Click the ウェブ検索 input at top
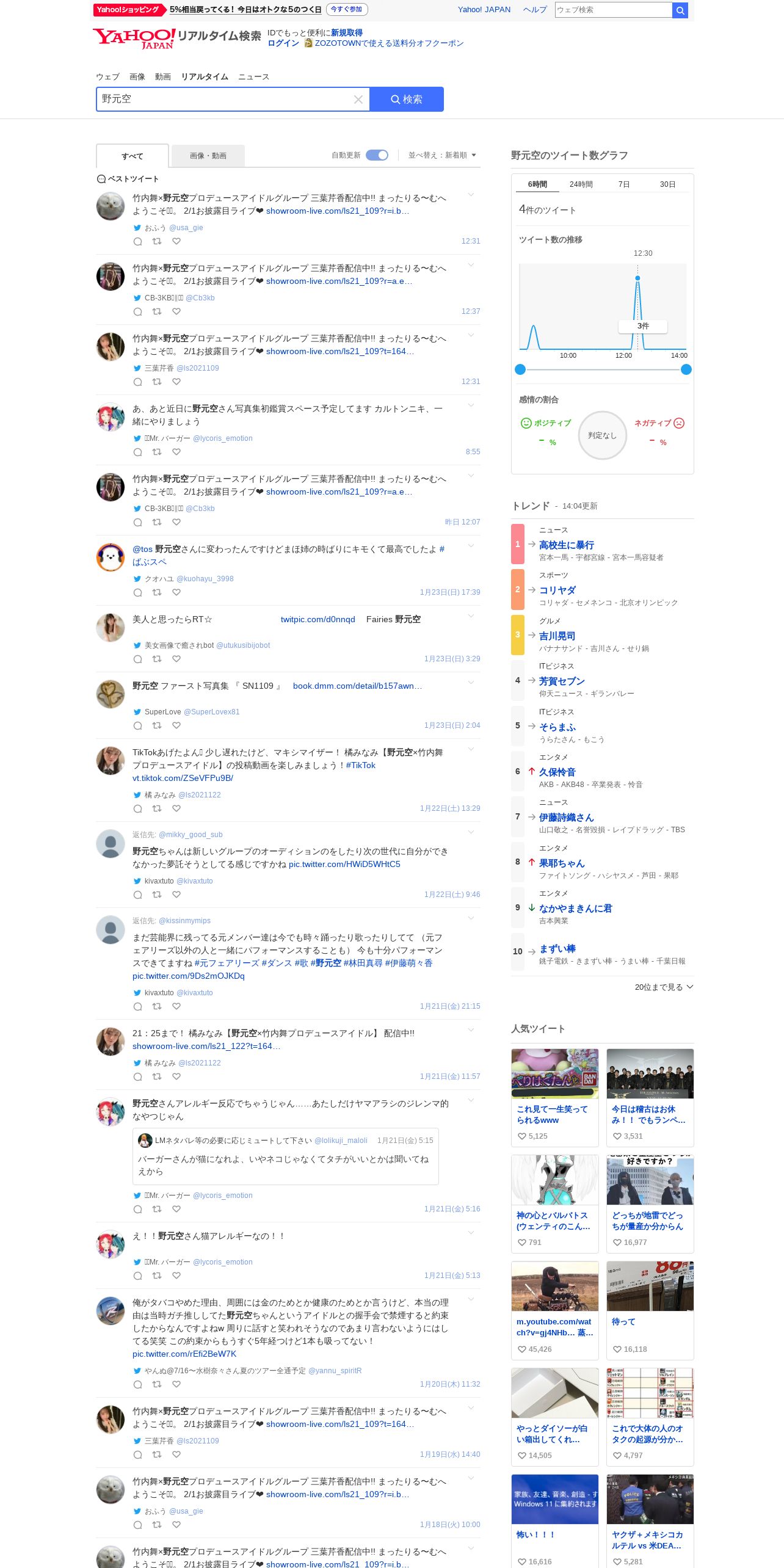784x1568 pixels. point(613,10)
